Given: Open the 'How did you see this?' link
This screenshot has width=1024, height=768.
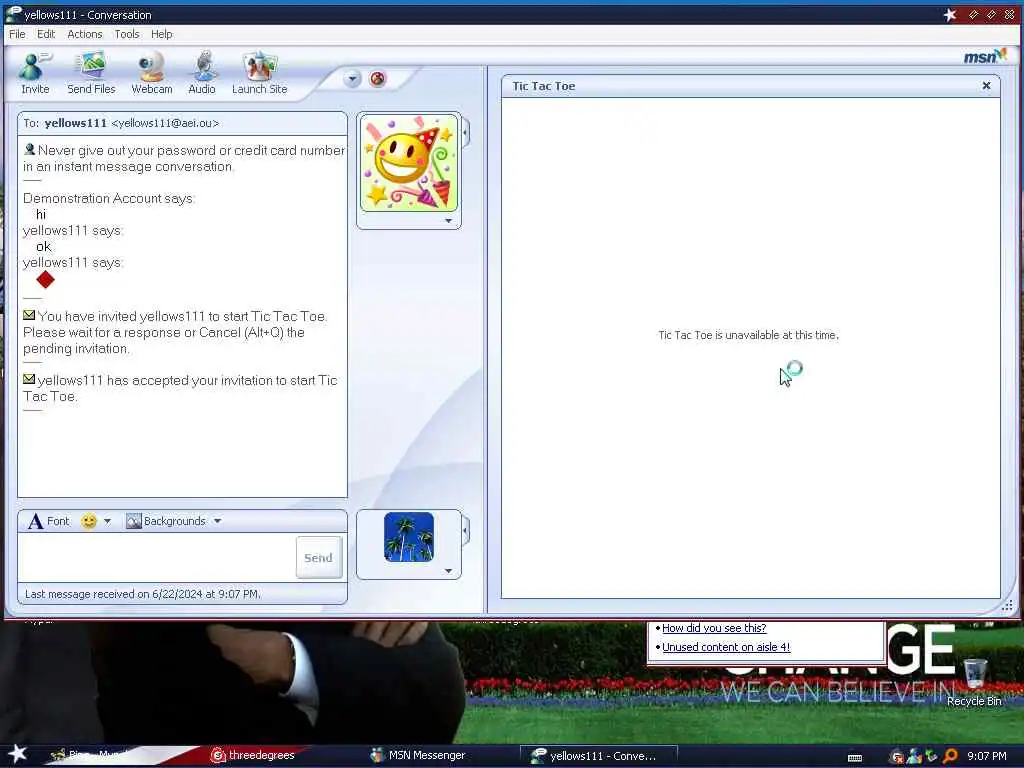Looking at the screenshot, I should [714, 628].
